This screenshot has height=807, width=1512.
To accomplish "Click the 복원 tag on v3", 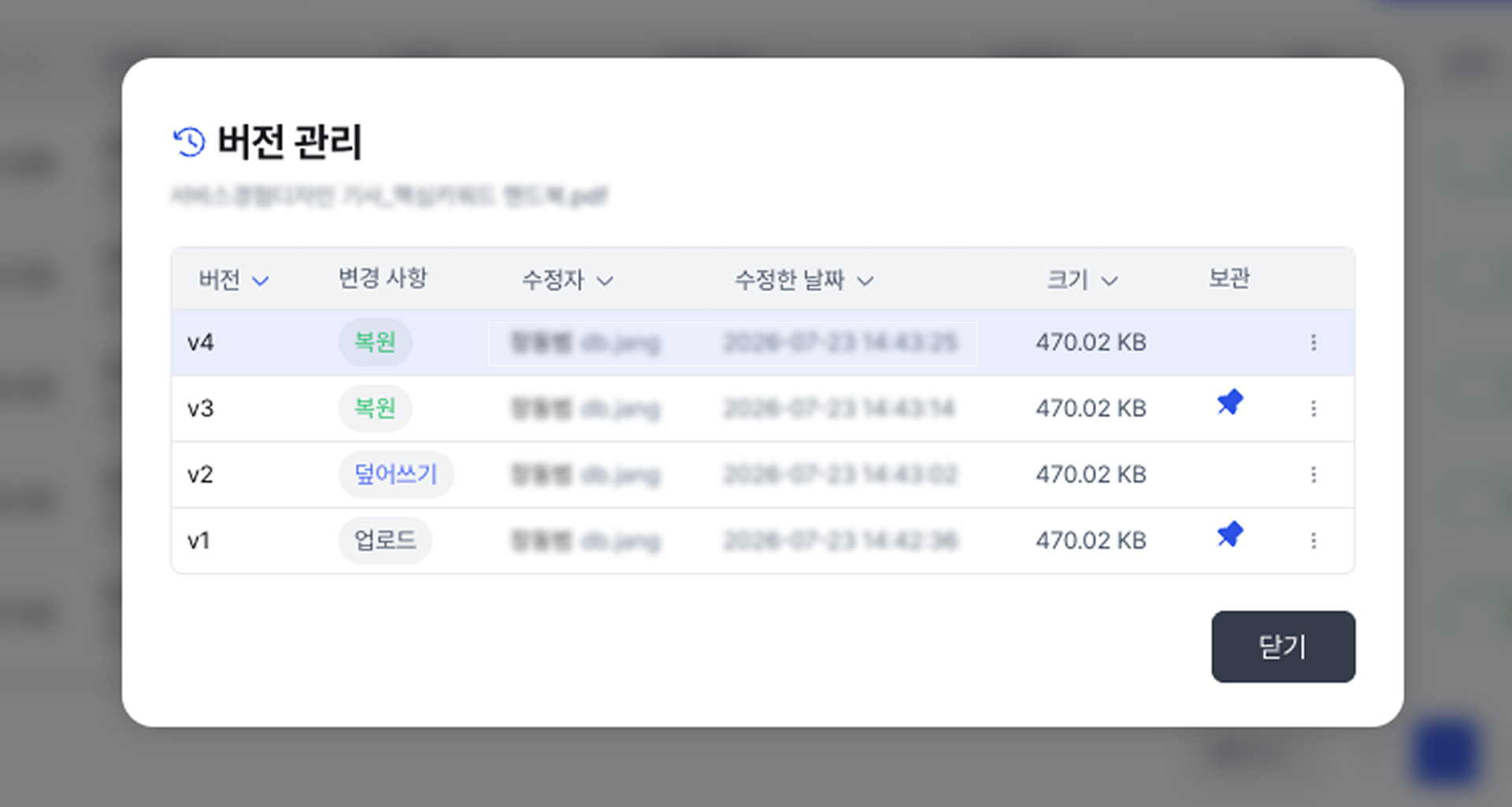I will point(375,409).
